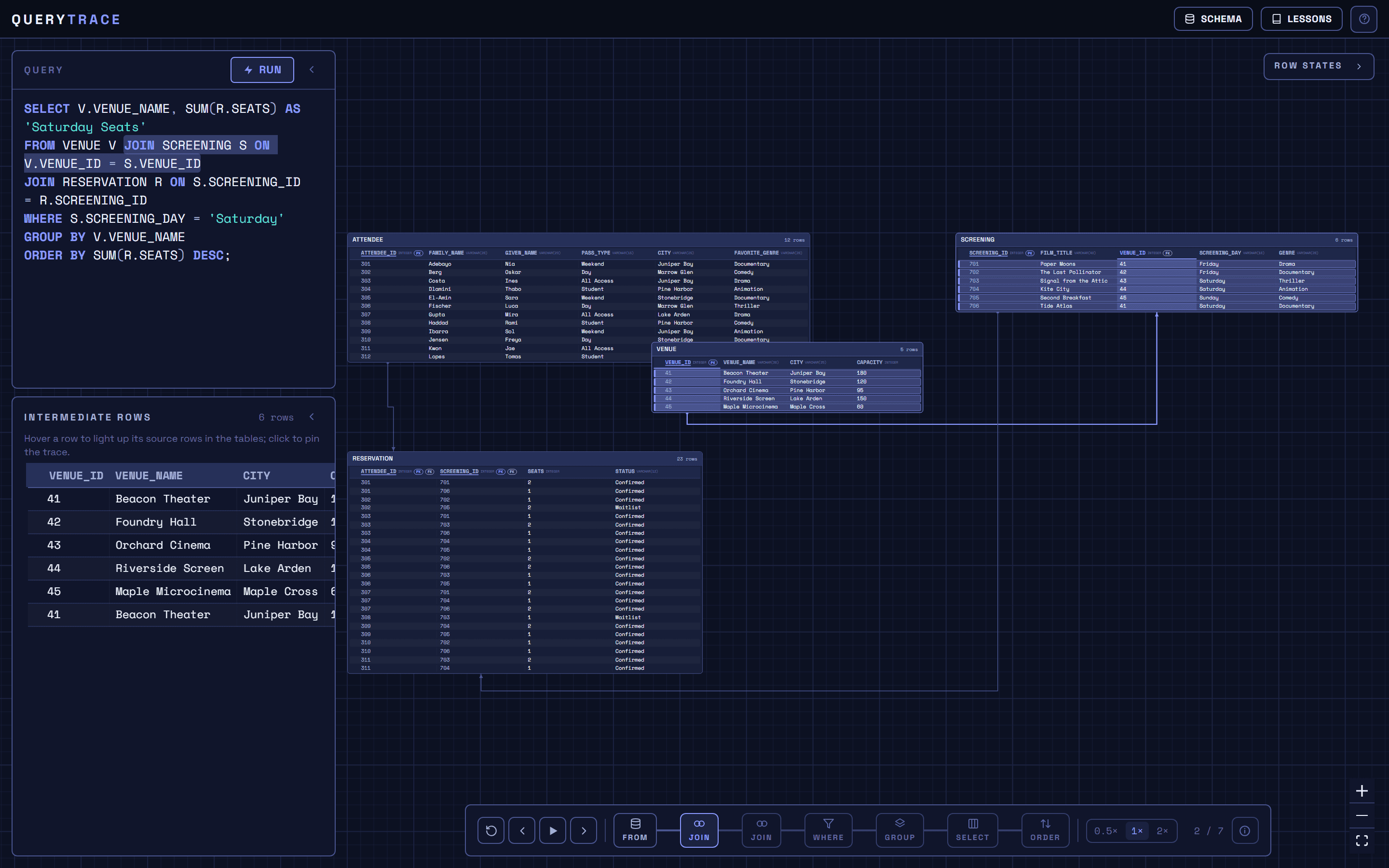This screenshot has width=1389, height=868.
Task: Jump to the SELECT stage
Action: [x=972, y=830]
